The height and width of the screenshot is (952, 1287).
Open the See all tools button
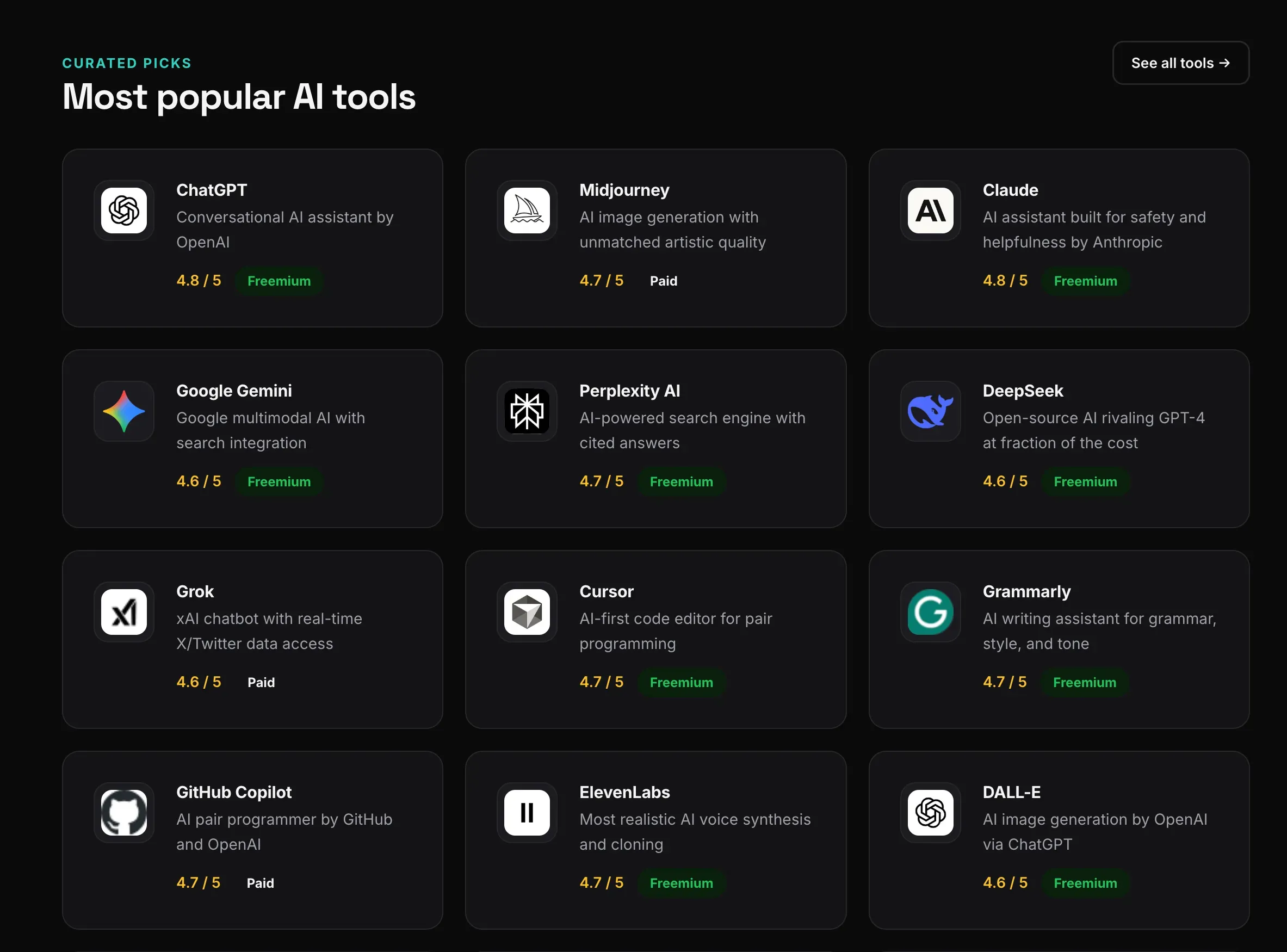[1180, 63]
